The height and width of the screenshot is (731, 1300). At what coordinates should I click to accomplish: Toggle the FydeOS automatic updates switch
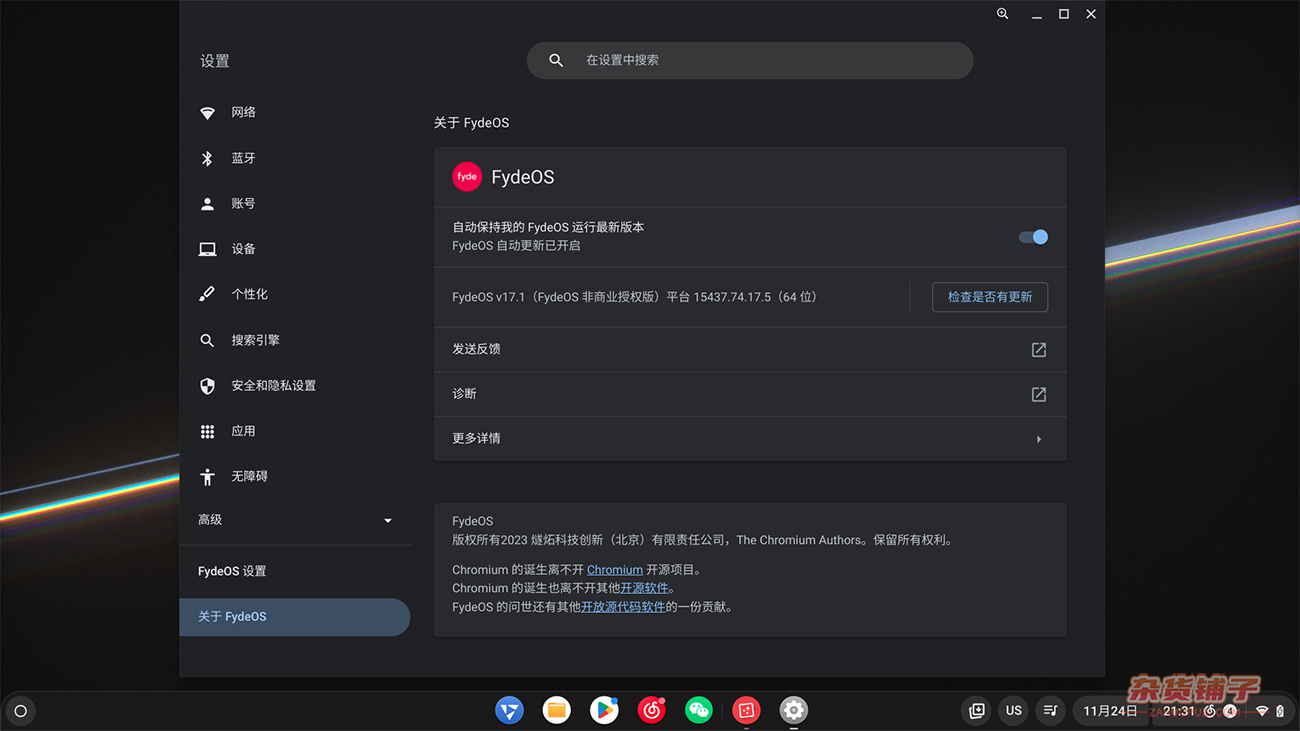tap(1033, 237)
